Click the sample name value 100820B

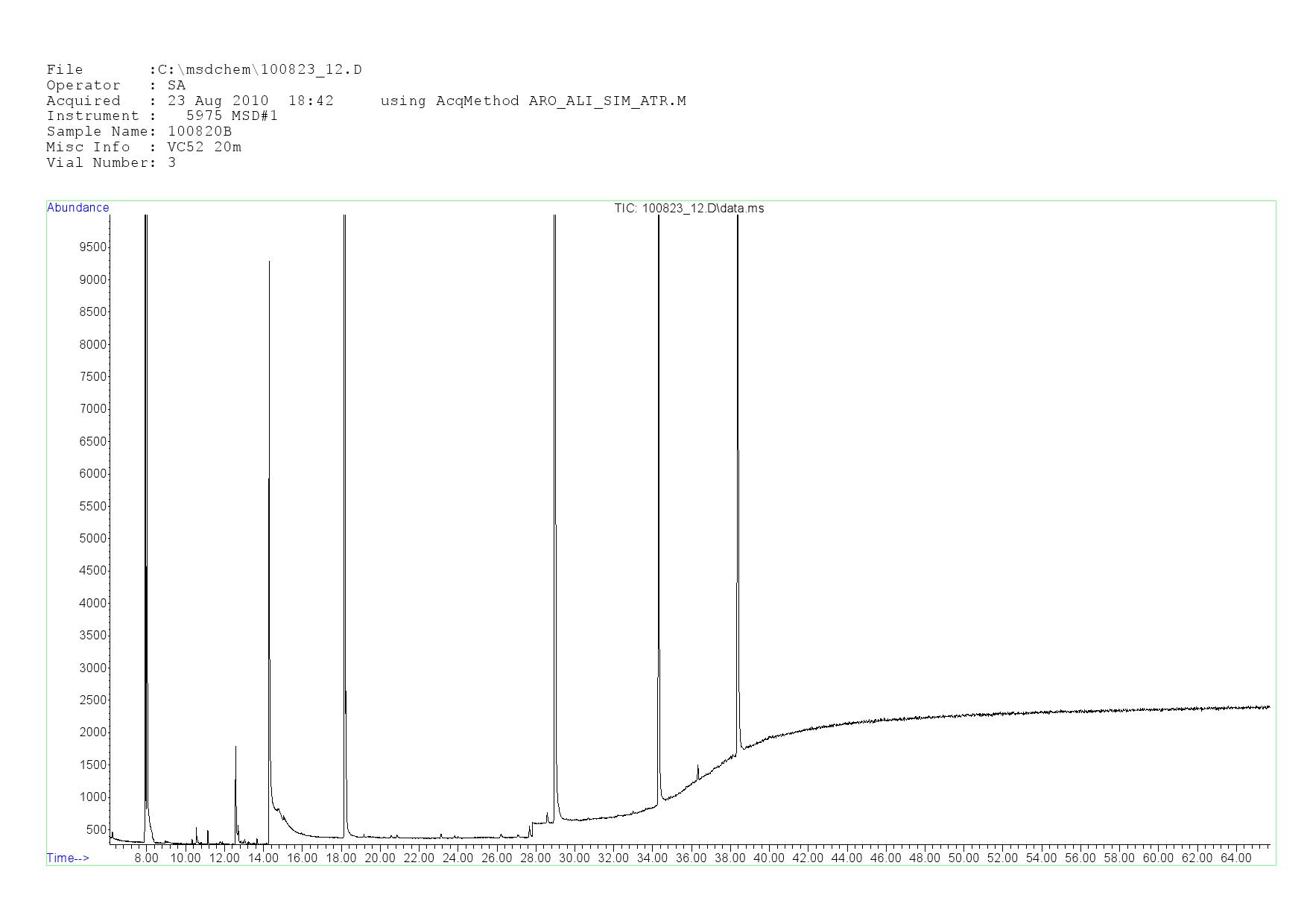(199, 131)
